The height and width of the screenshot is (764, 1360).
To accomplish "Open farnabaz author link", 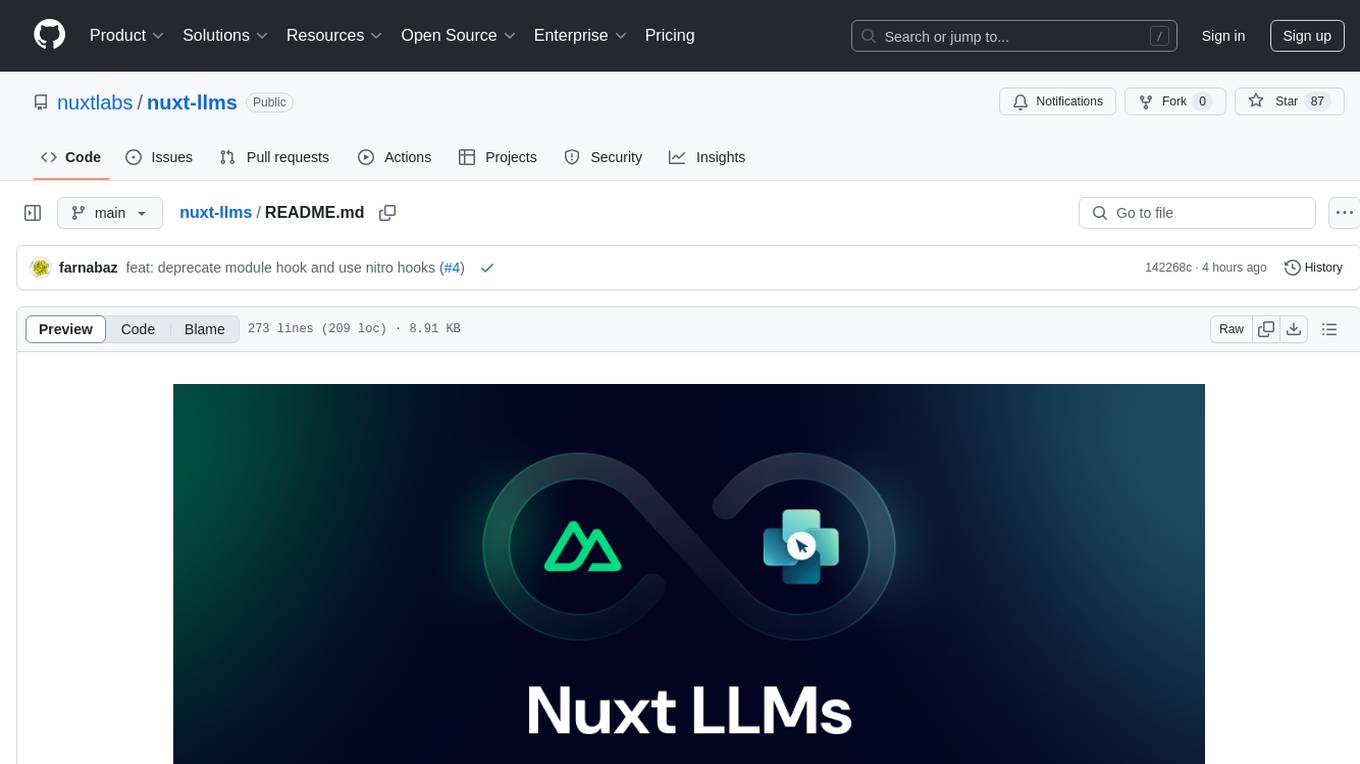I will pyautogui.click(x=88, y=268).
